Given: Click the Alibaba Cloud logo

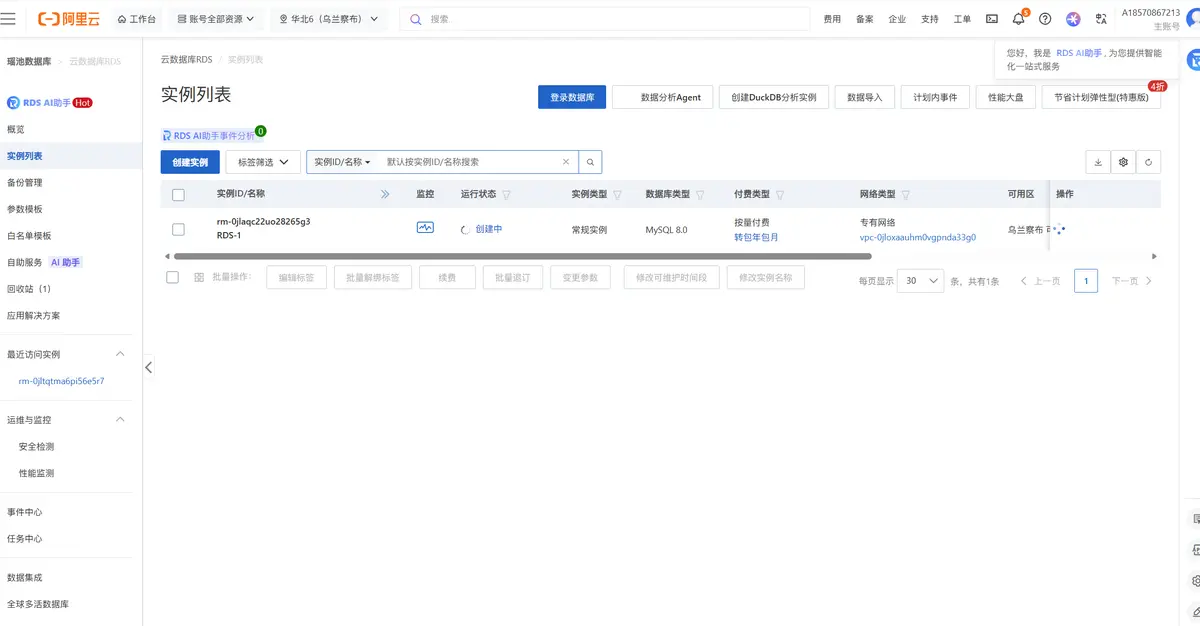Looking at the screenshot, I should coord(68,19).
